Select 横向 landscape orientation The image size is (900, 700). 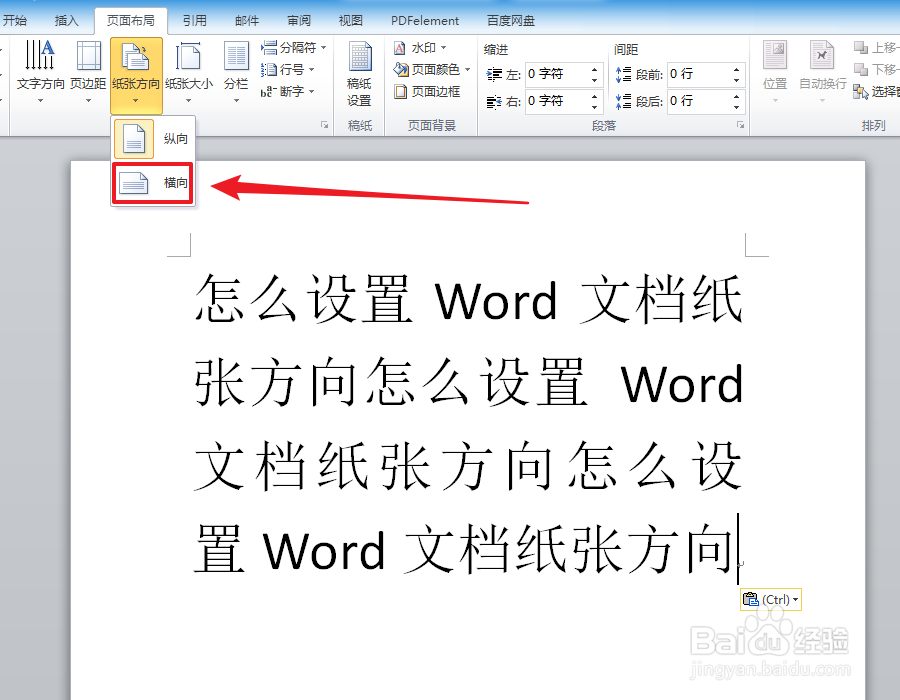pyautogui.click(x=153, y=183)
